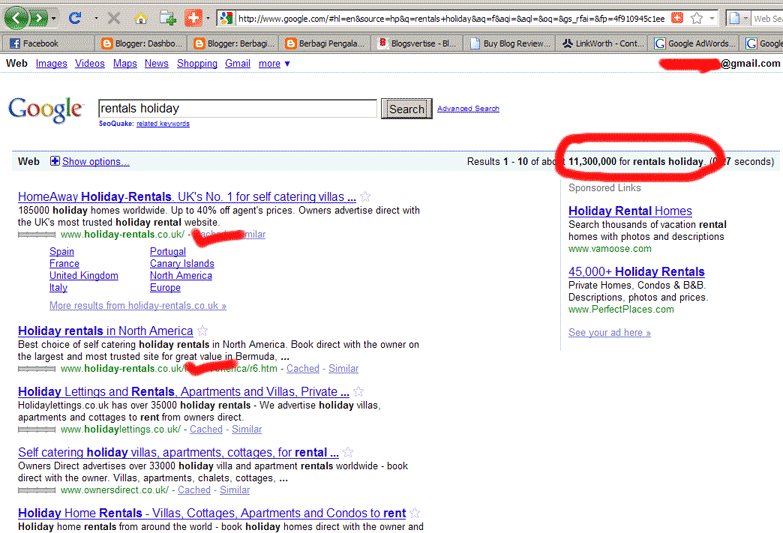The height and width of the screenshot is (533, 783).
Task: Star the 'Holiday rentals in North America' result
Action: [x=202, y=330]
